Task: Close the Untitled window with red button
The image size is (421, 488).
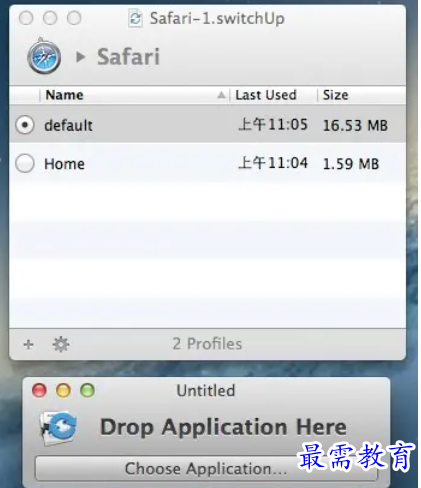Action: coord(39,390)
